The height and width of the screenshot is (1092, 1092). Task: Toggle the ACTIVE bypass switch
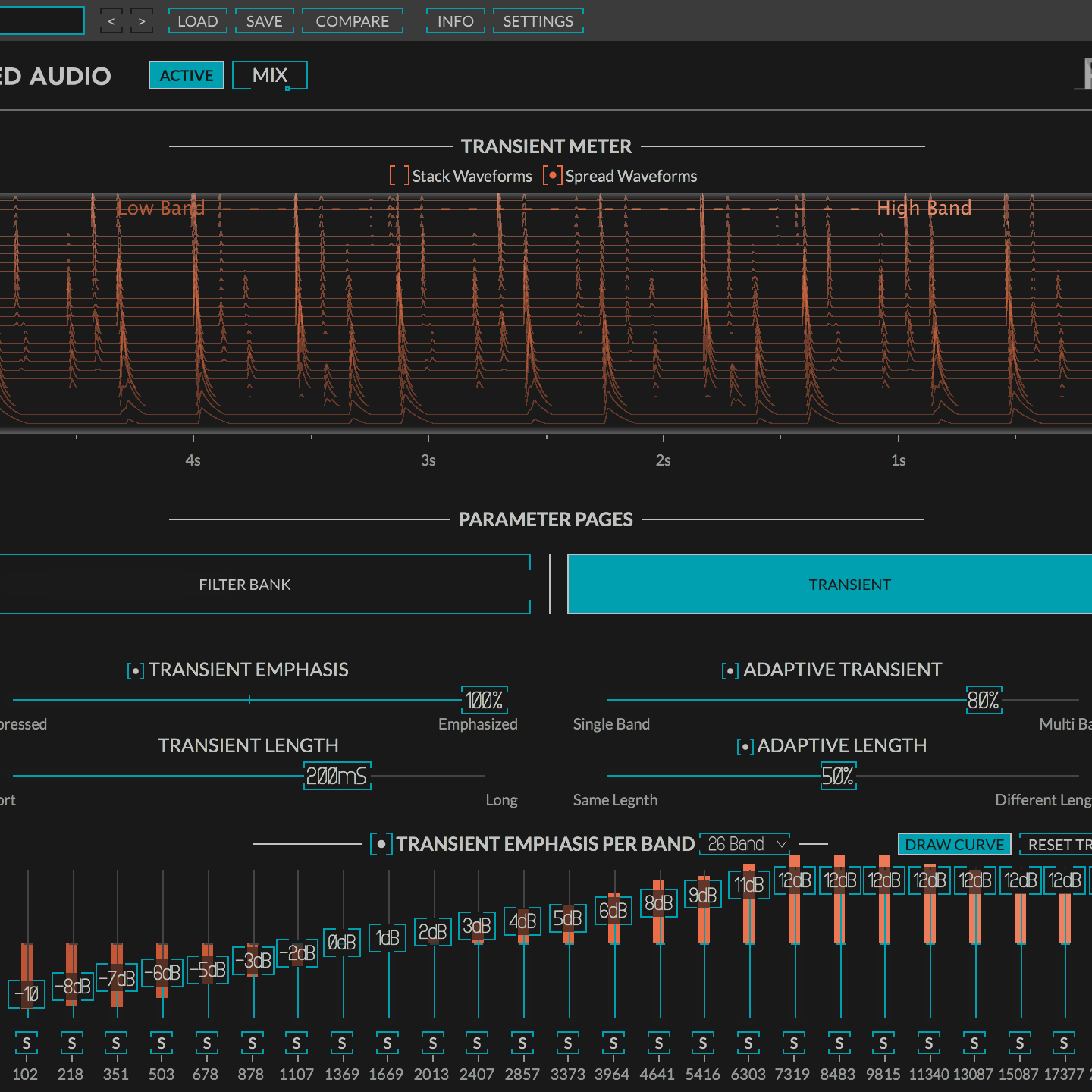186,75
